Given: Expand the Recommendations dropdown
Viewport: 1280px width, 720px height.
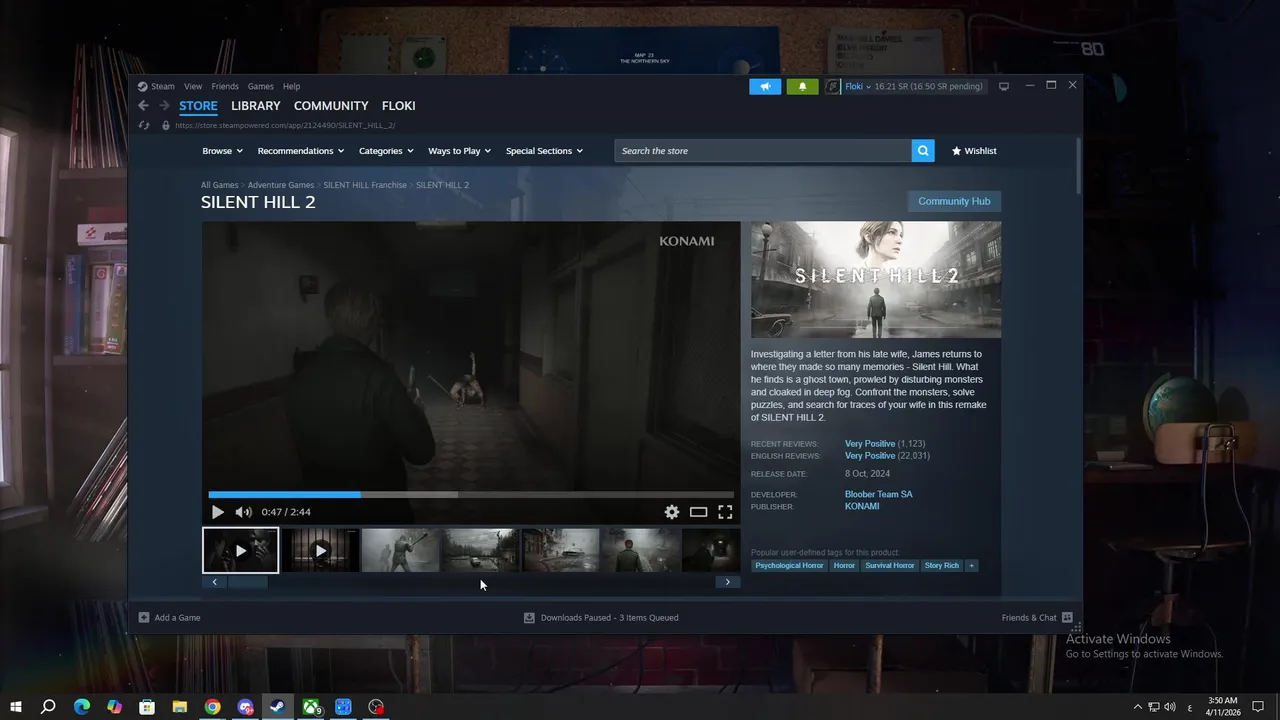Looking at the screenshot, I should [x=300, y=151].
